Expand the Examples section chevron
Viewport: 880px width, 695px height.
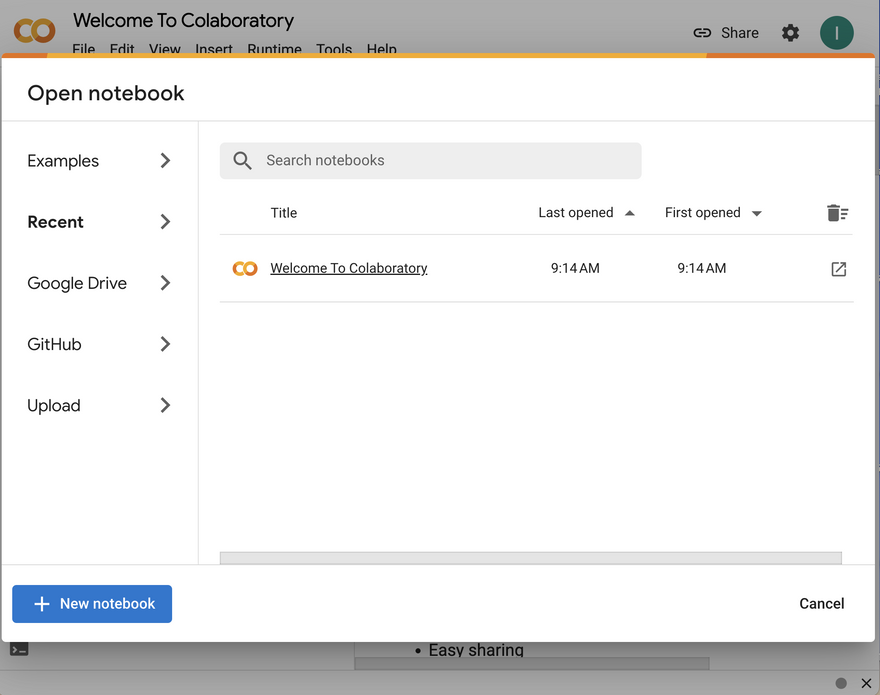(165, 161)
